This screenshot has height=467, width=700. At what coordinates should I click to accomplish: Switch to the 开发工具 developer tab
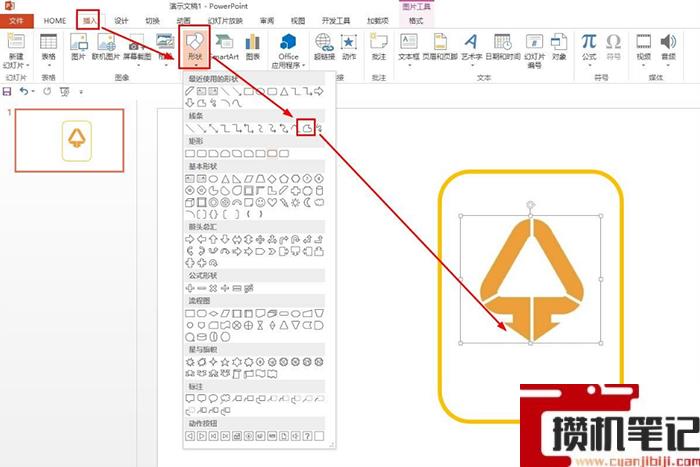tap(336, 21)
